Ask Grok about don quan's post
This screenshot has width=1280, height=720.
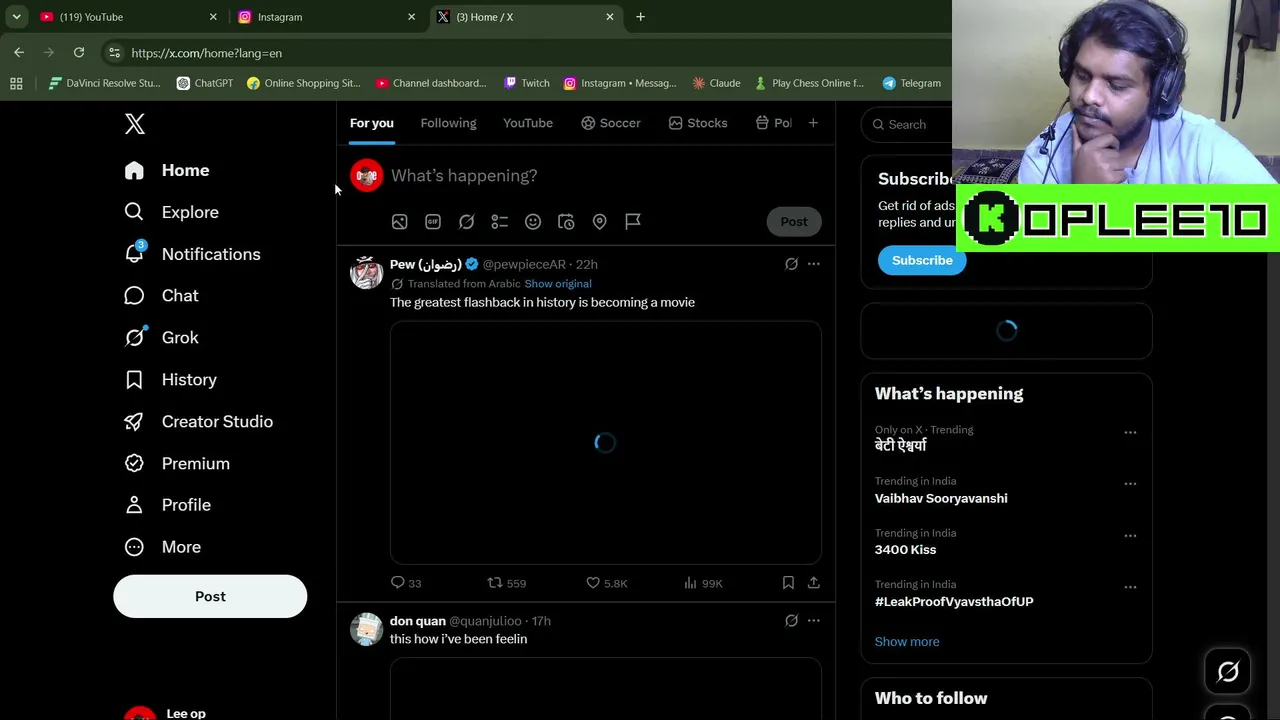point(791,621)
